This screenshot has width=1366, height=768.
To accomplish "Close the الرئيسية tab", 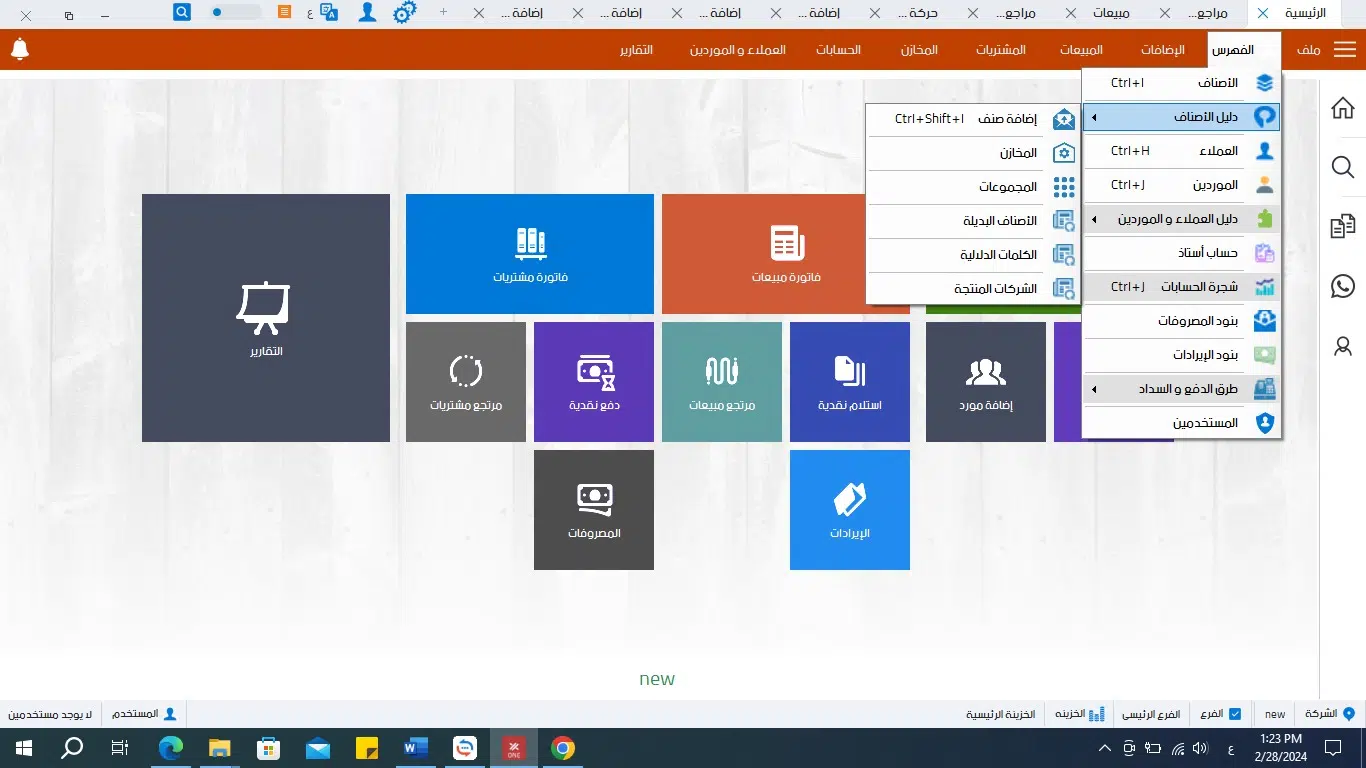I will pyautogui.click(x=1263, y=14).
